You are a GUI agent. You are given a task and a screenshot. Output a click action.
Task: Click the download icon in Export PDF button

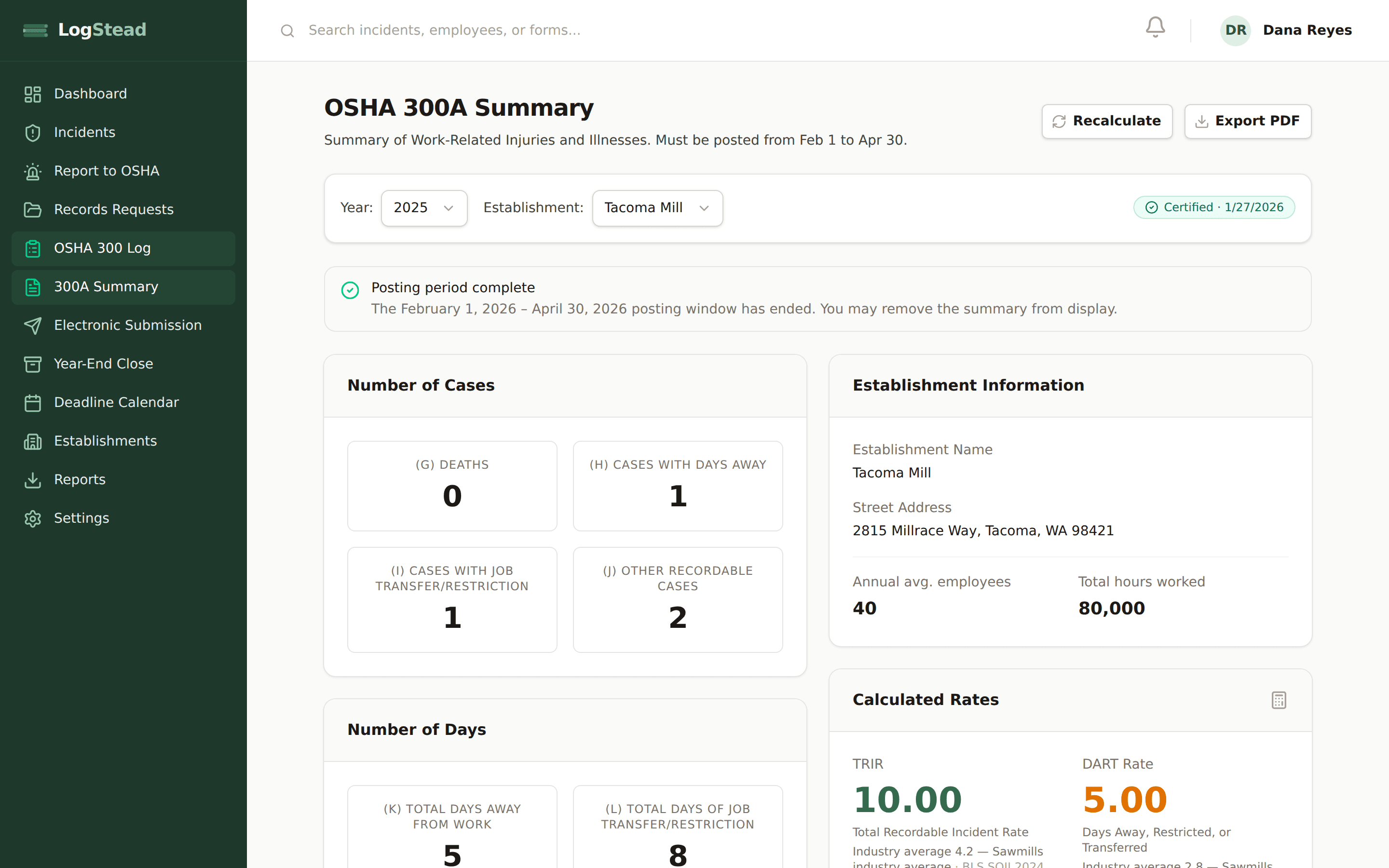1201,121
